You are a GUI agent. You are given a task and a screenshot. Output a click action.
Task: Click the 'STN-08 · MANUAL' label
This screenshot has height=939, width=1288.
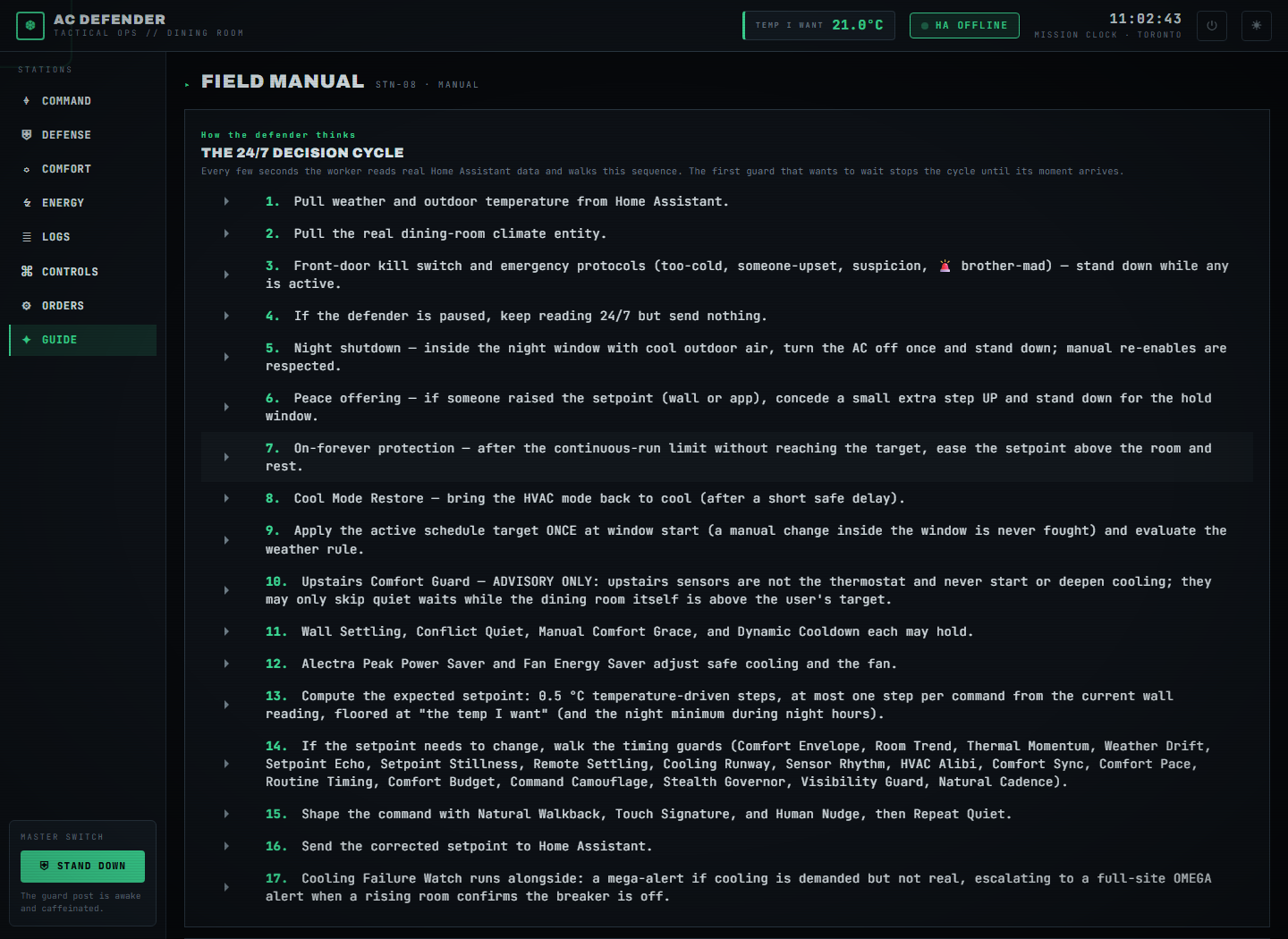coord(427,85)
